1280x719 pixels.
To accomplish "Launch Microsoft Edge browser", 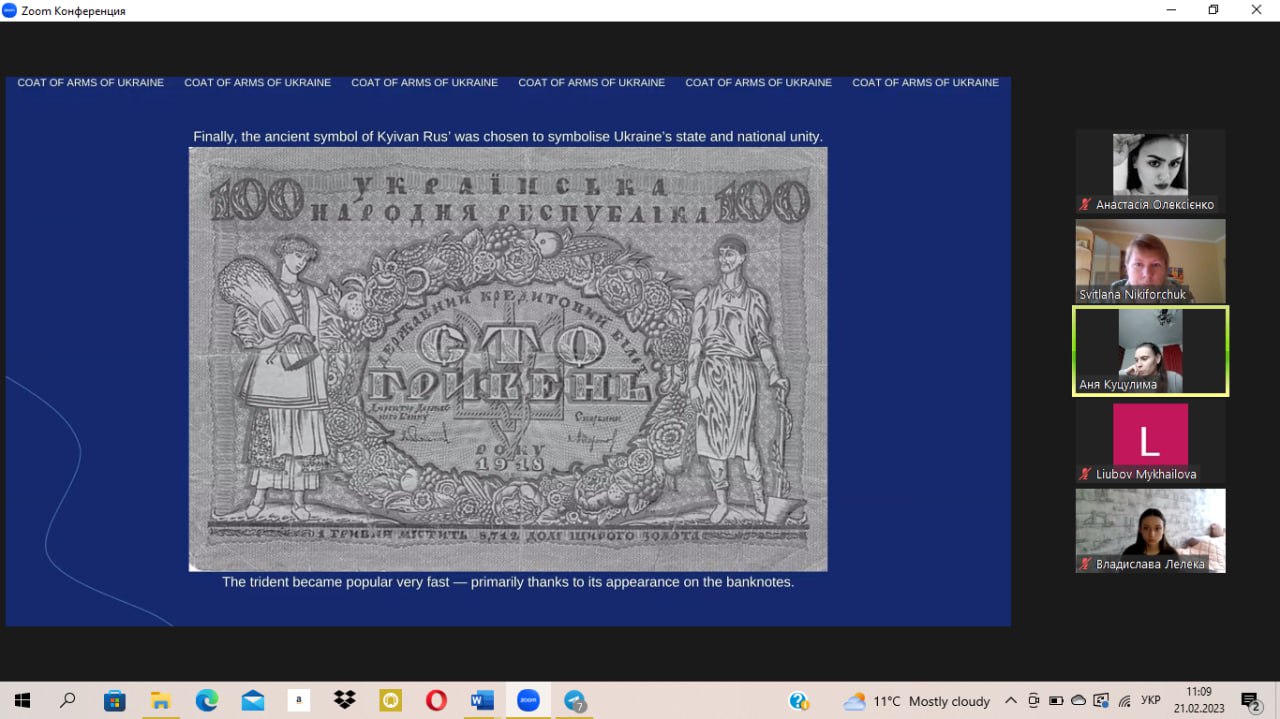I will tap(207, 701).
